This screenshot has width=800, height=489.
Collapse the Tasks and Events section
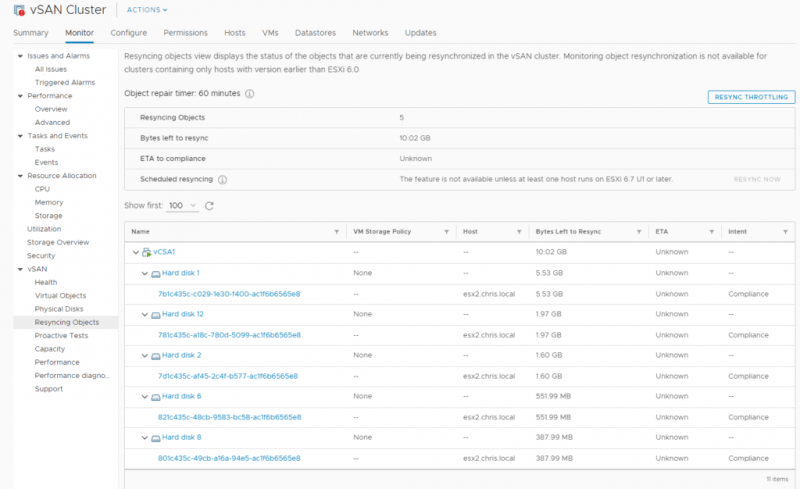point(20,136)
